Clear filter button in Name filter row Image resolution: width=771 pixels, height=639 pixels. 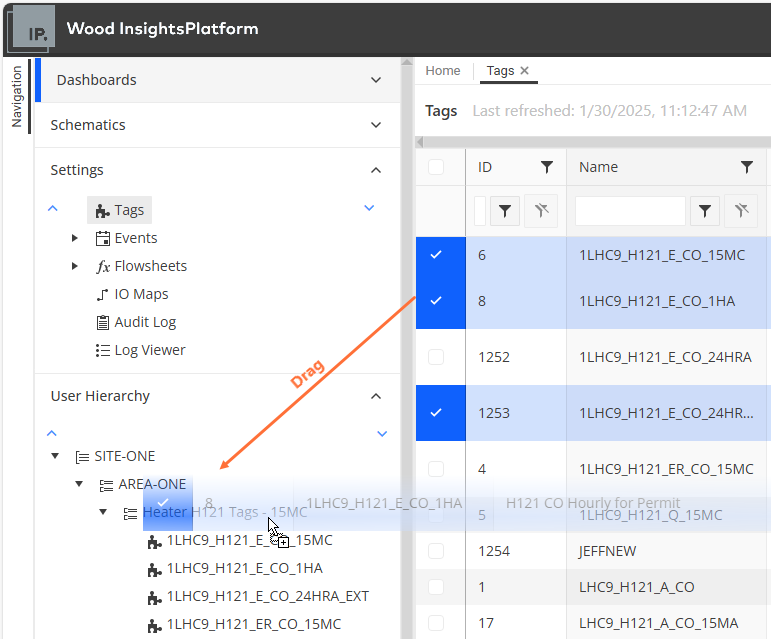coord(741,211)
